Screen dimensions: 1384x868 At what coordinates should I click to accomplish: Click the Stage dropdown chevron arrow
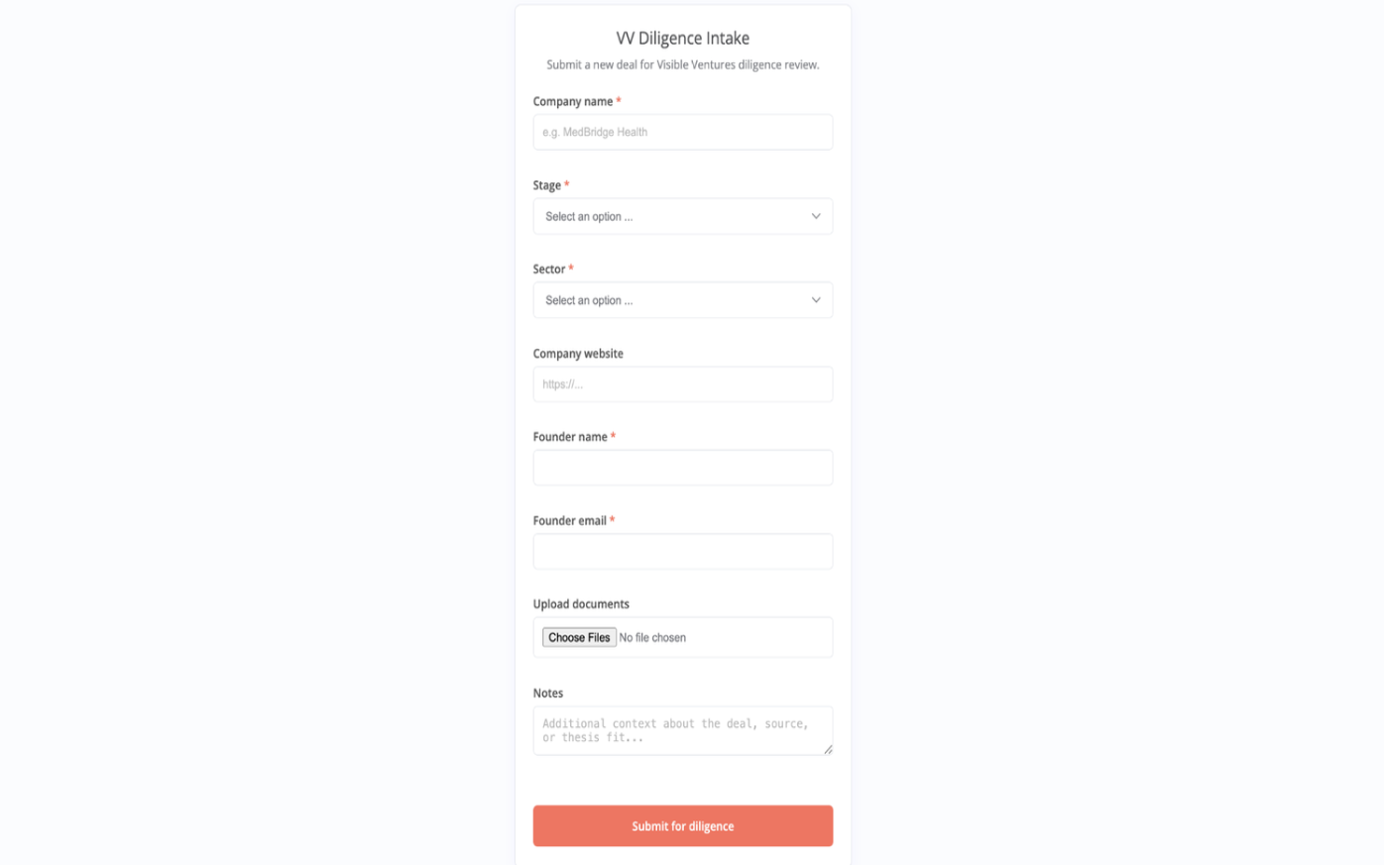816,216
